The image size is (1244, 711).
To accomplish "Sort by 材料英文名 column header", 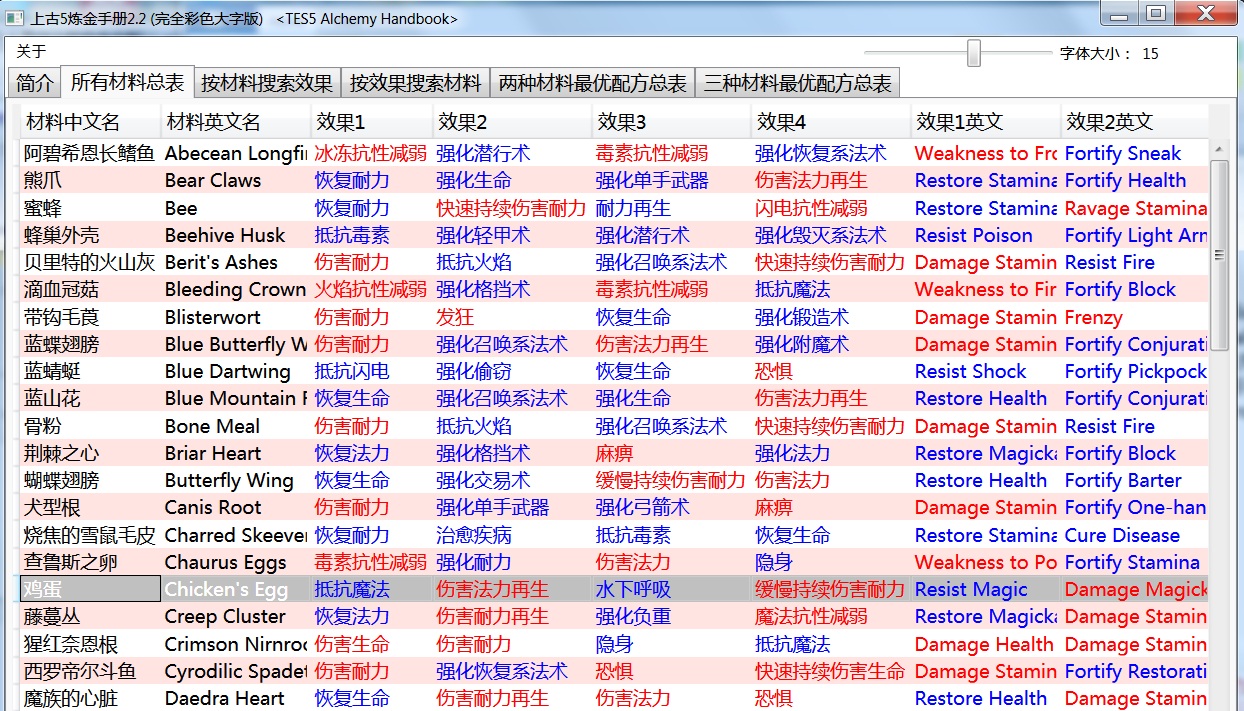I will pos(236,122).
